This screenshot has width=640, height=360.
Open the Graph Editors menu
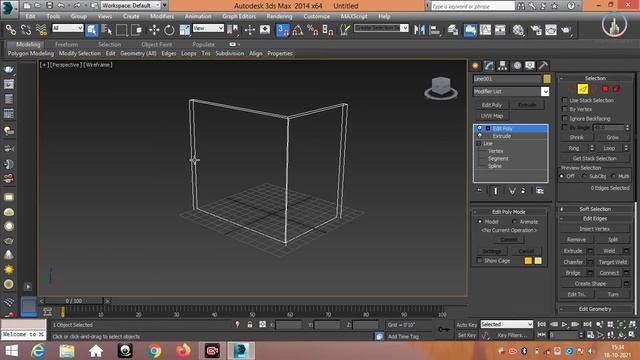[239, 16]
